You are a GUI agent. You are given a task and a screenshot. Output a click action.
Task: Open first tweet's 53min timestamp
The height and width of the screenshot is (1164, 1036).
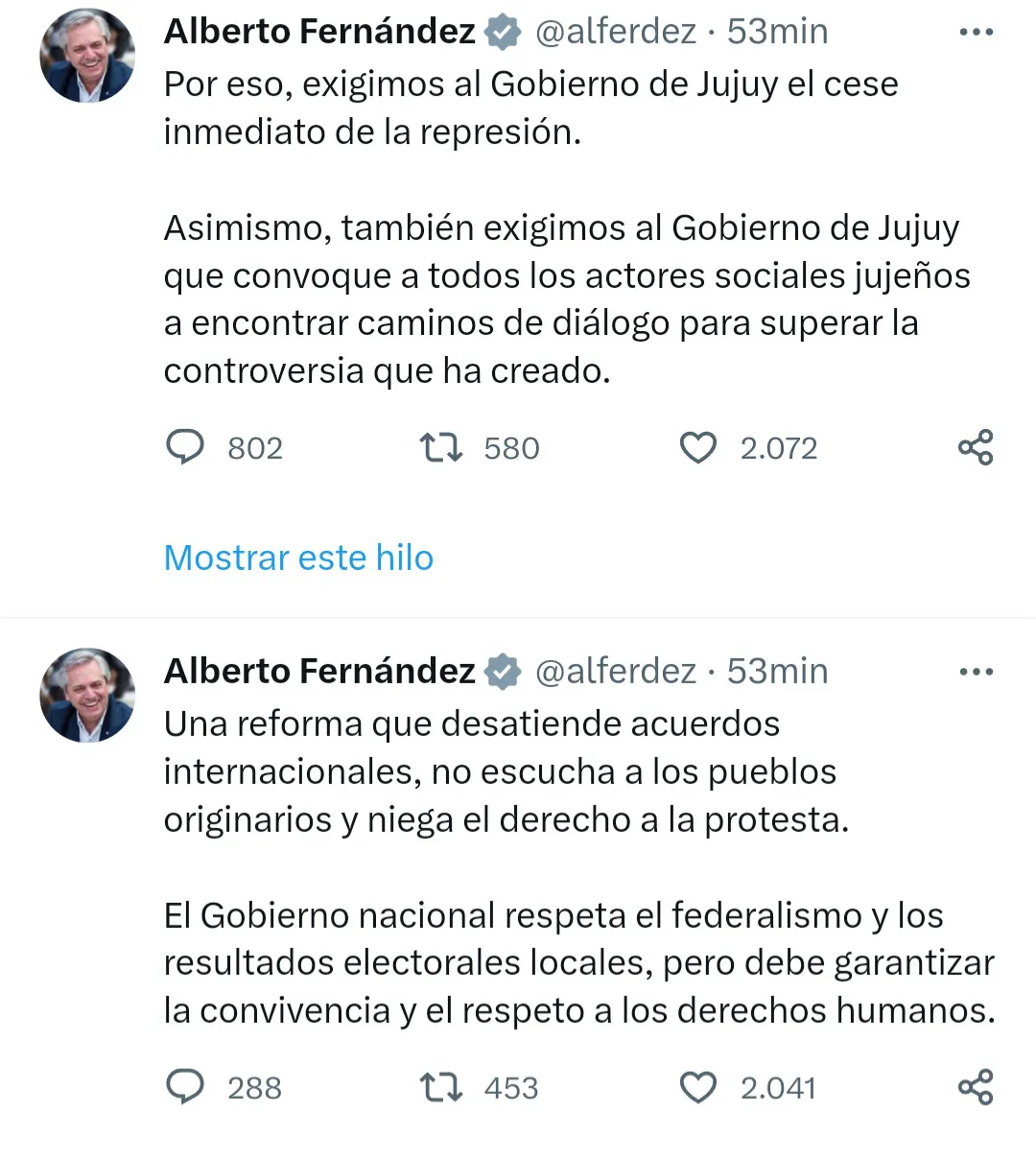777,32
